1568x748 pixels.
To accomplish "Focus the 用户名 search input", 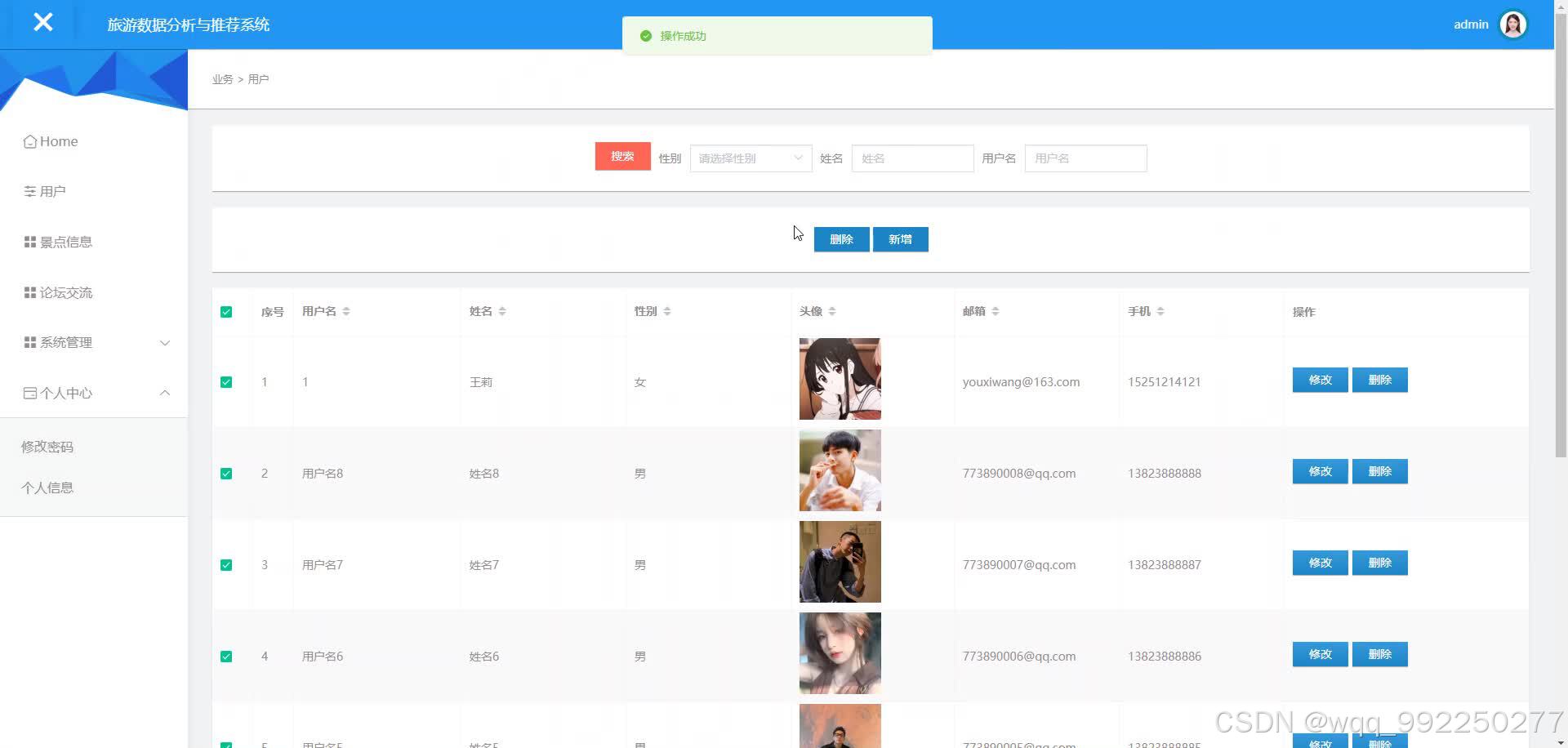I will click(1085, 158).
